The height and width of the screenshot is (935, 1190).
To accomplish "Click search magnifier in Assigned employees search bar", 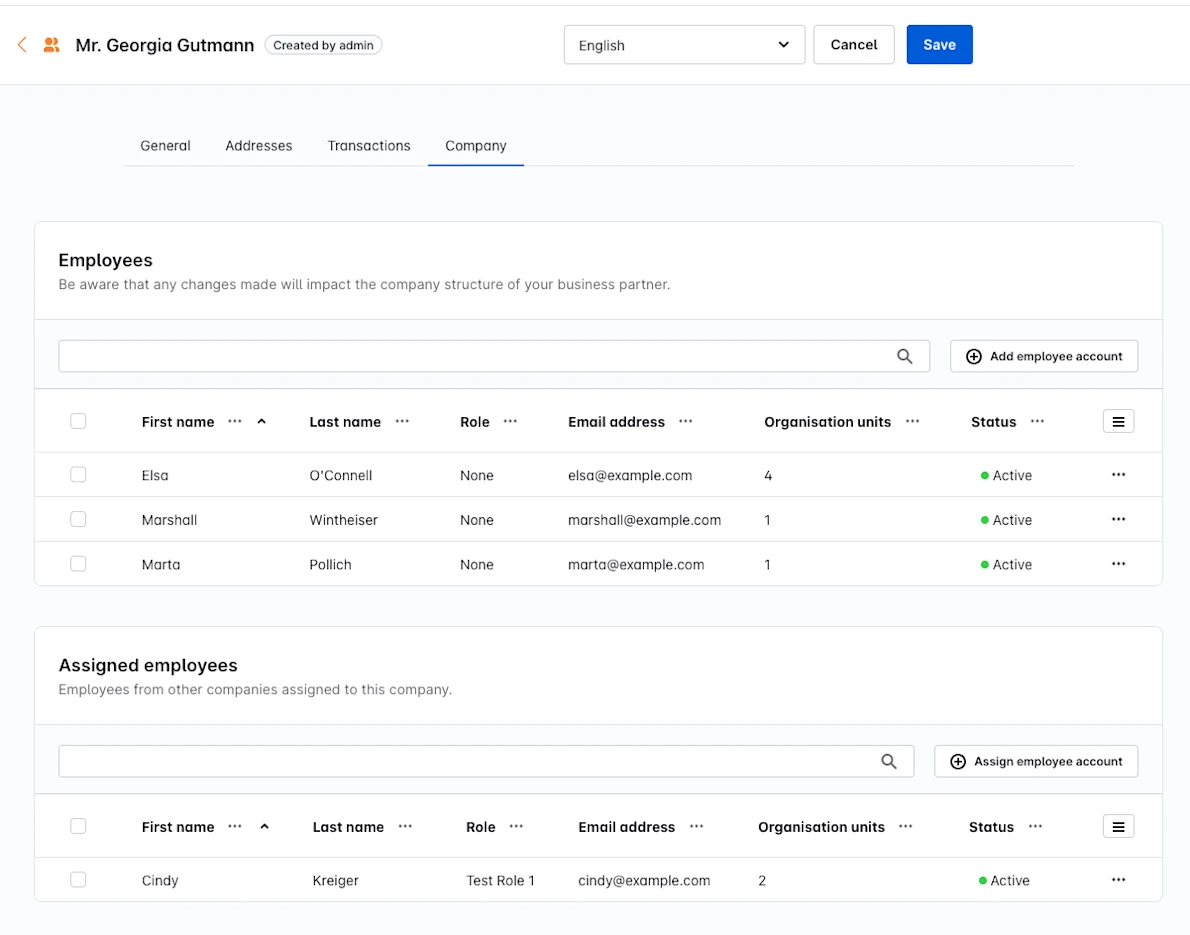I will (x=889, y=761).
